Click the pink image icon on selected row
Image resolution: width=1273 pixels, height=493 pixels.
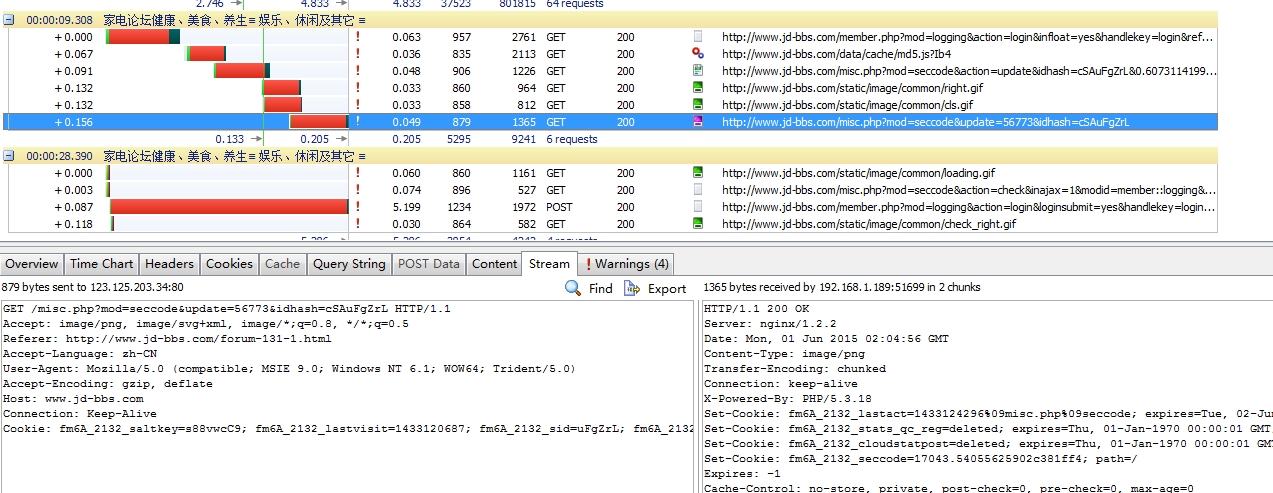698,122
